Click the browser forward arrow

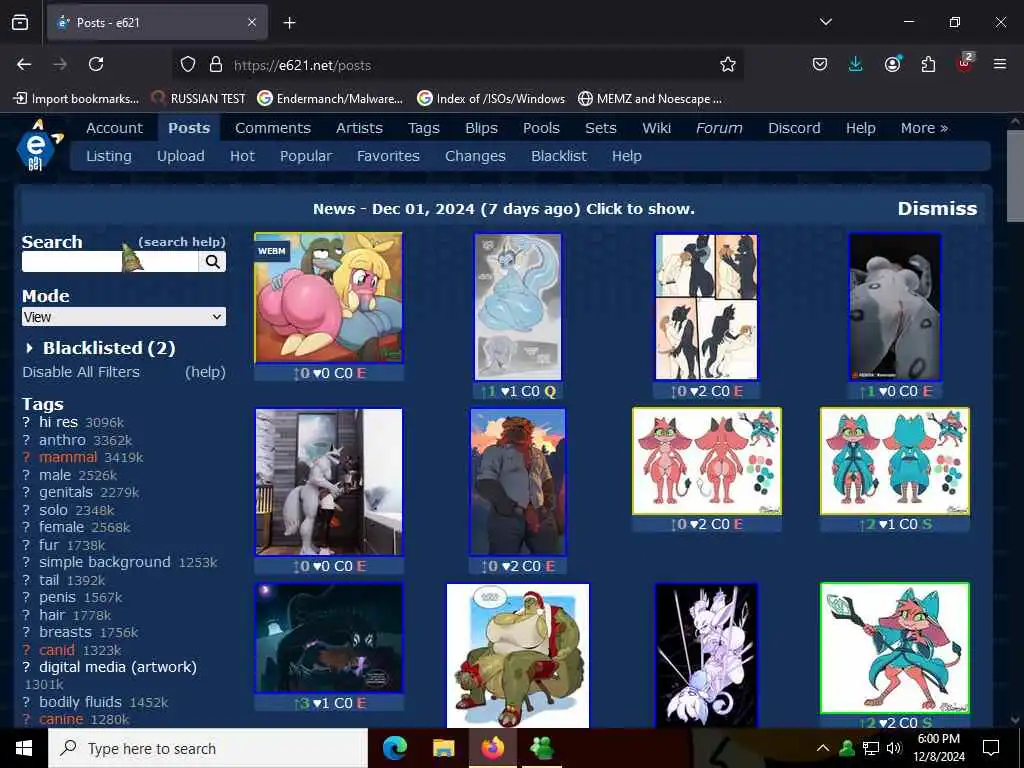pos(60,64)
